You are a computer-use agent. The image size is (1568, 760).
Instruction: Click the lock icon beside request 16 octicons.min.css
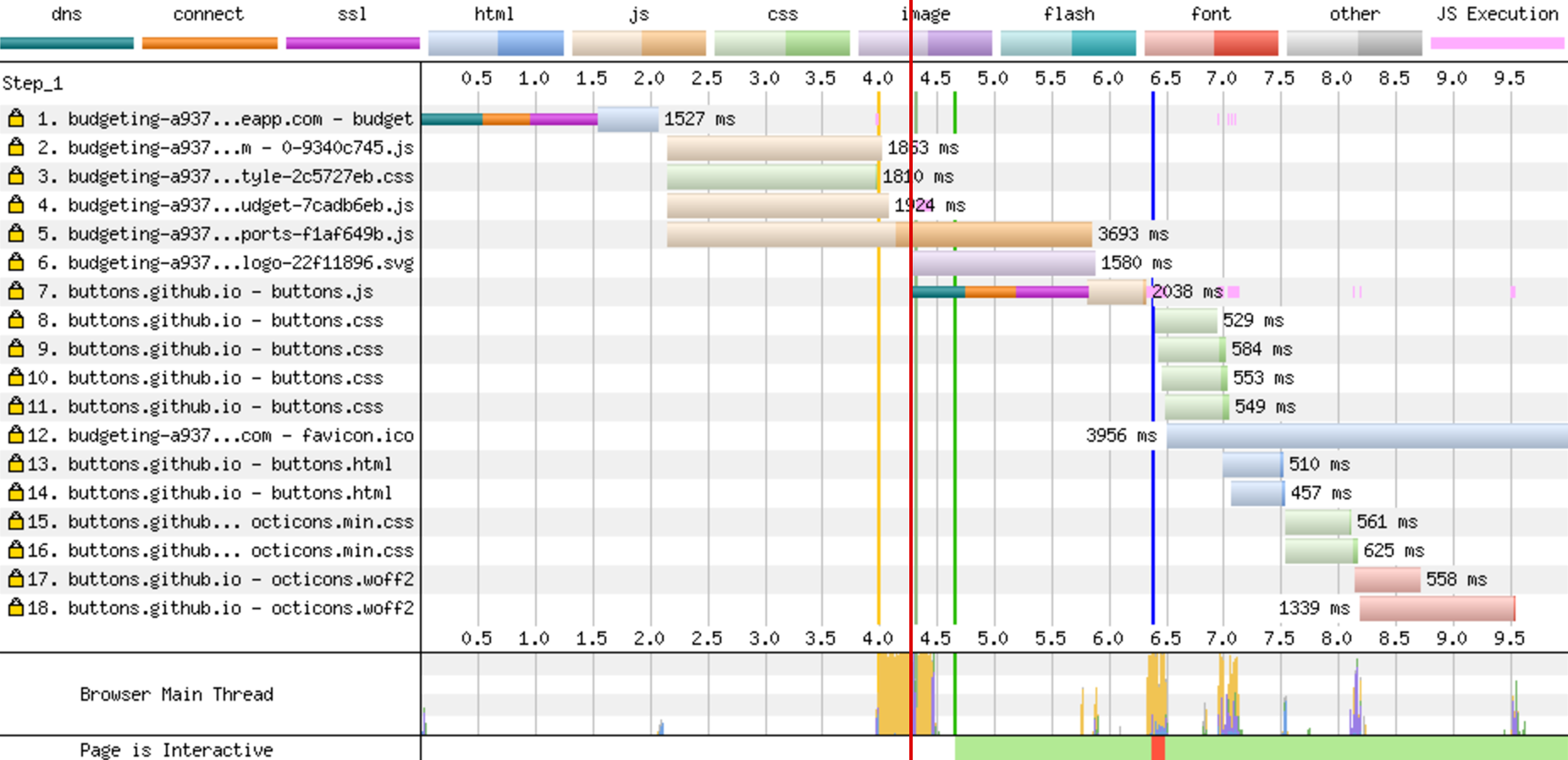pos(15,550)
